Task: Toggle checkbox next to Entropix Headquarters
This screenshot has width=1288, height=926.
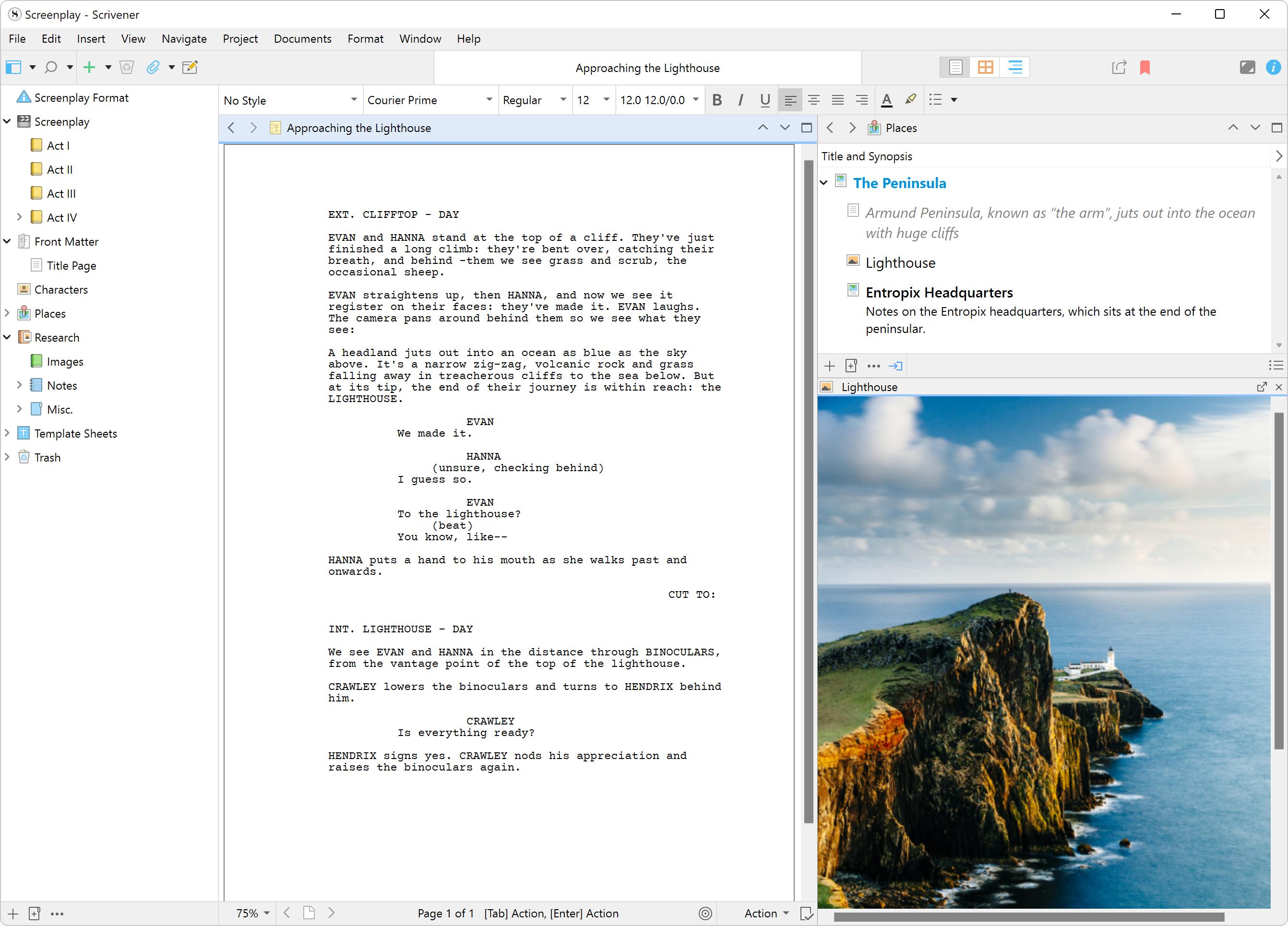Action: click(853, 292)
